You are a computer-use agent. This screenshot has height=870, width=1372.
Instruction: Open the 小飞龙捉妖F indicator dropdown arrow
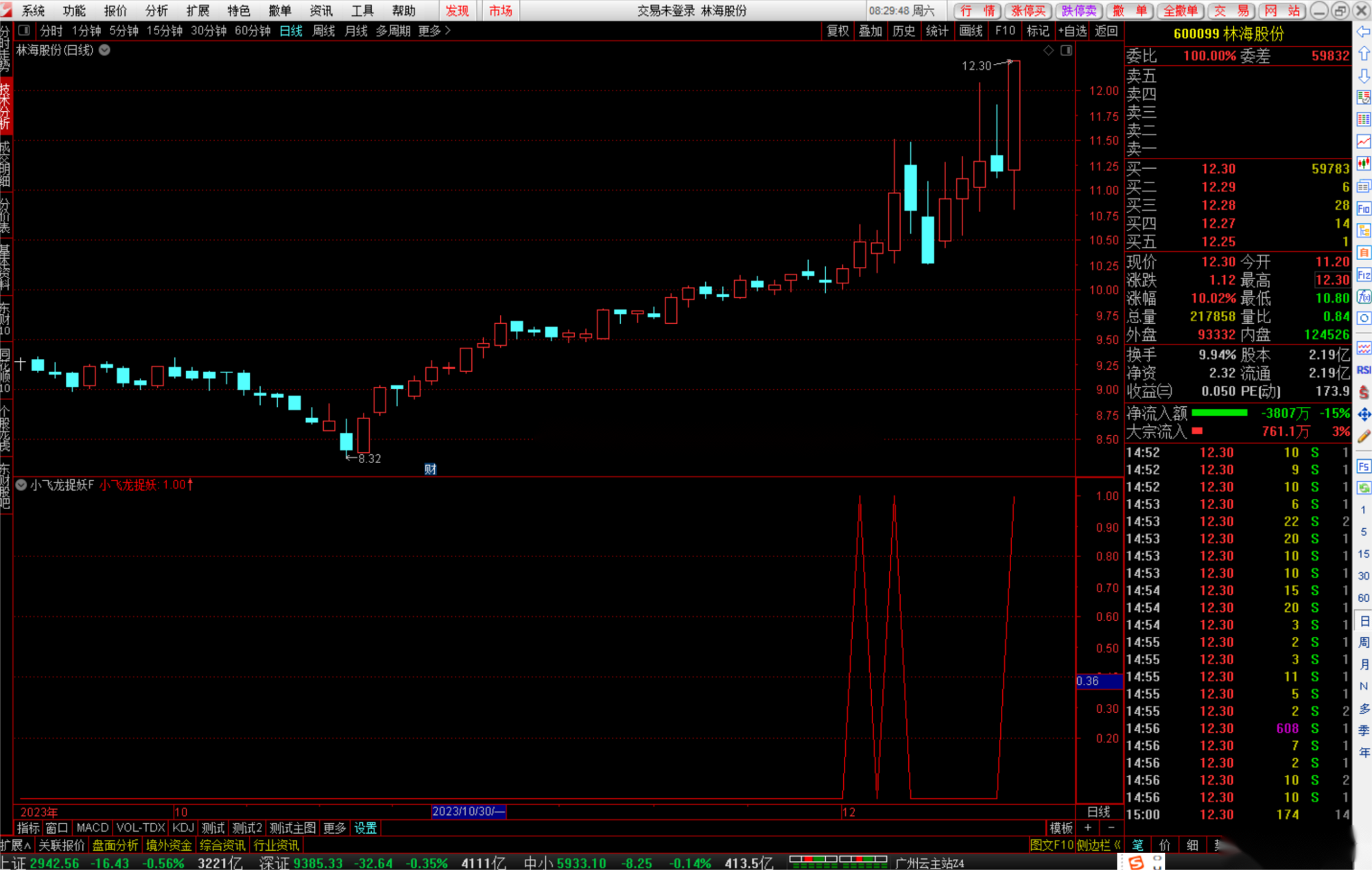21,485
